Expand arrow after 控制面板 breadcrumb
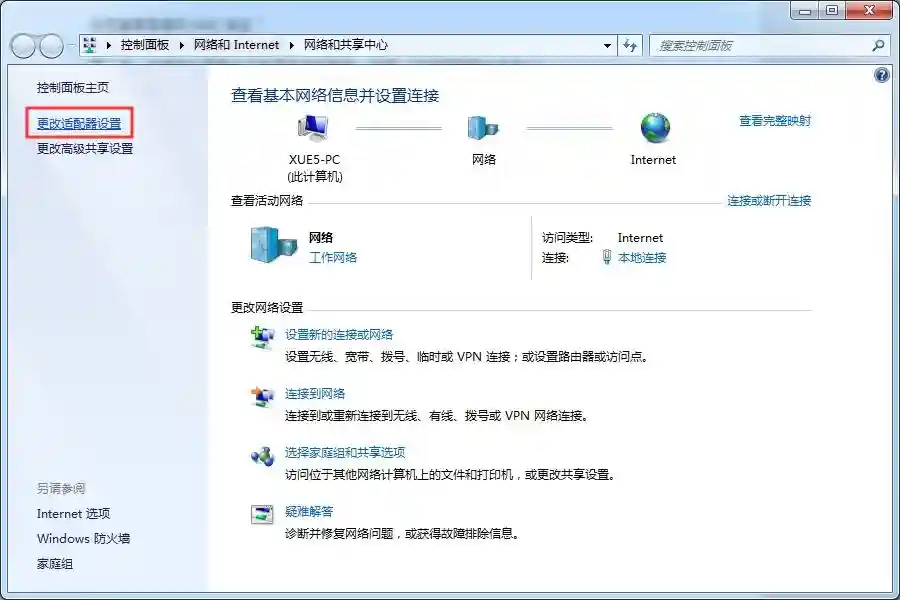 [182, 45]
